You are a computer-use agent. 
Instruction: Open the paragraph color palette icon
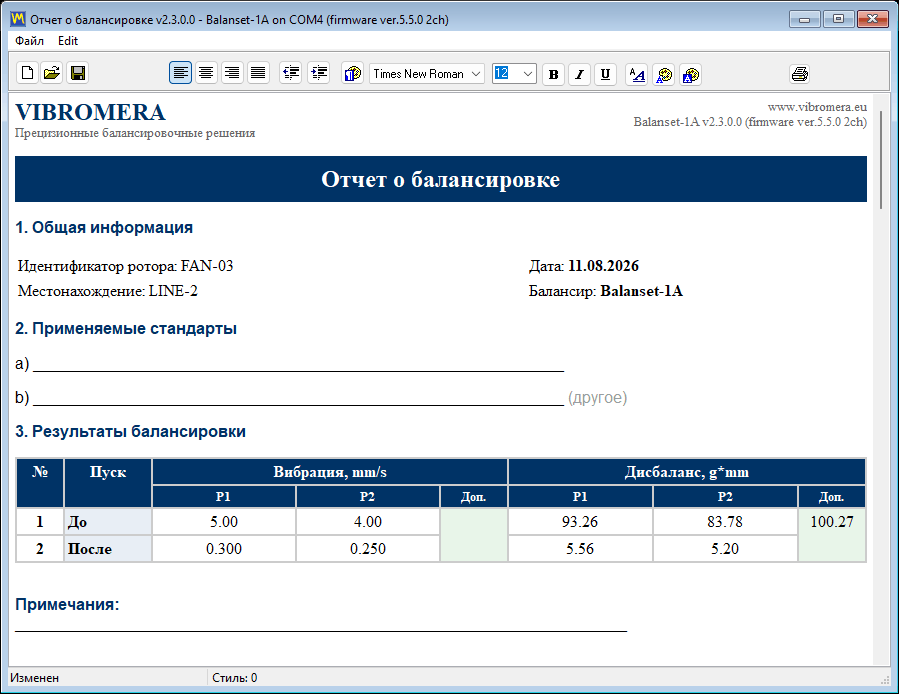tap(353, 74)
